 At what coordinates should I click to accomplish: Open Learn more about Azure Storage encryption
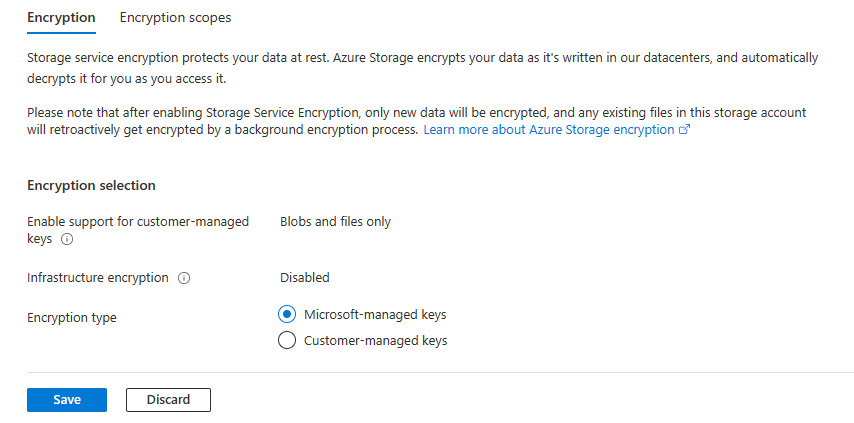coord(549,130)
